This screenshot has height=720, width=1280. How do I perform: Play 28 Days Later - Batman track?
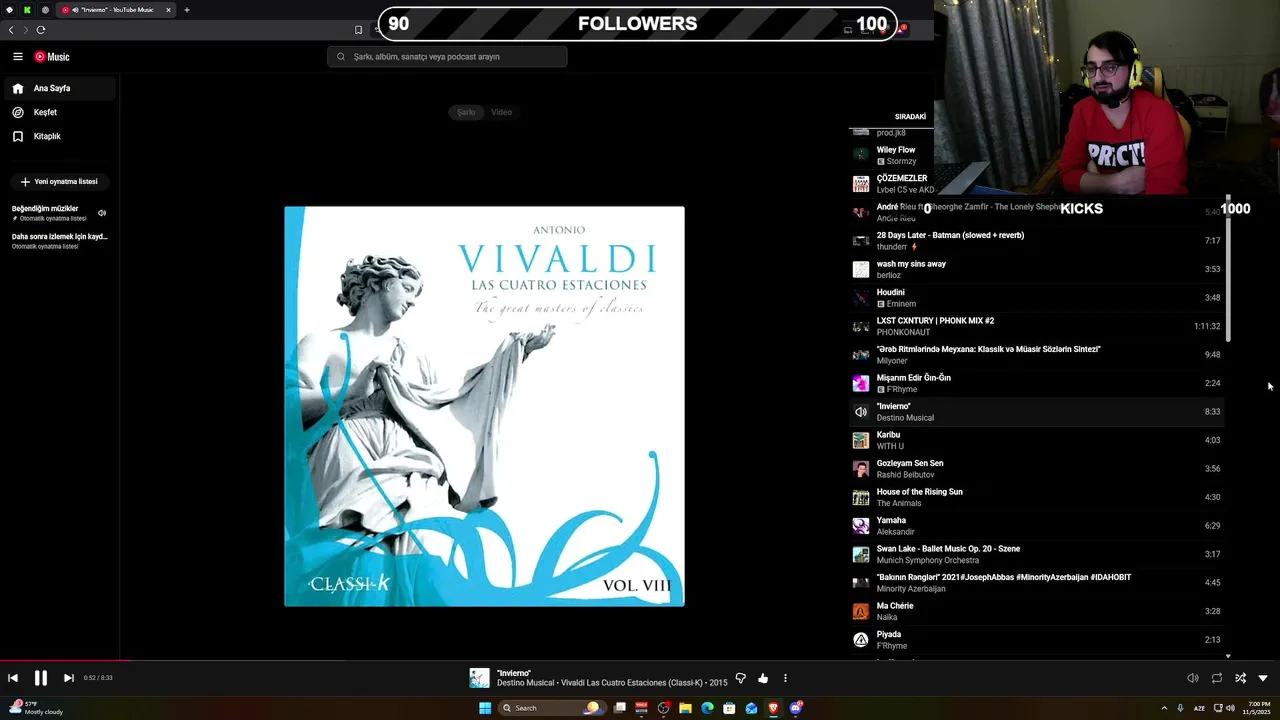point(1036,241)
